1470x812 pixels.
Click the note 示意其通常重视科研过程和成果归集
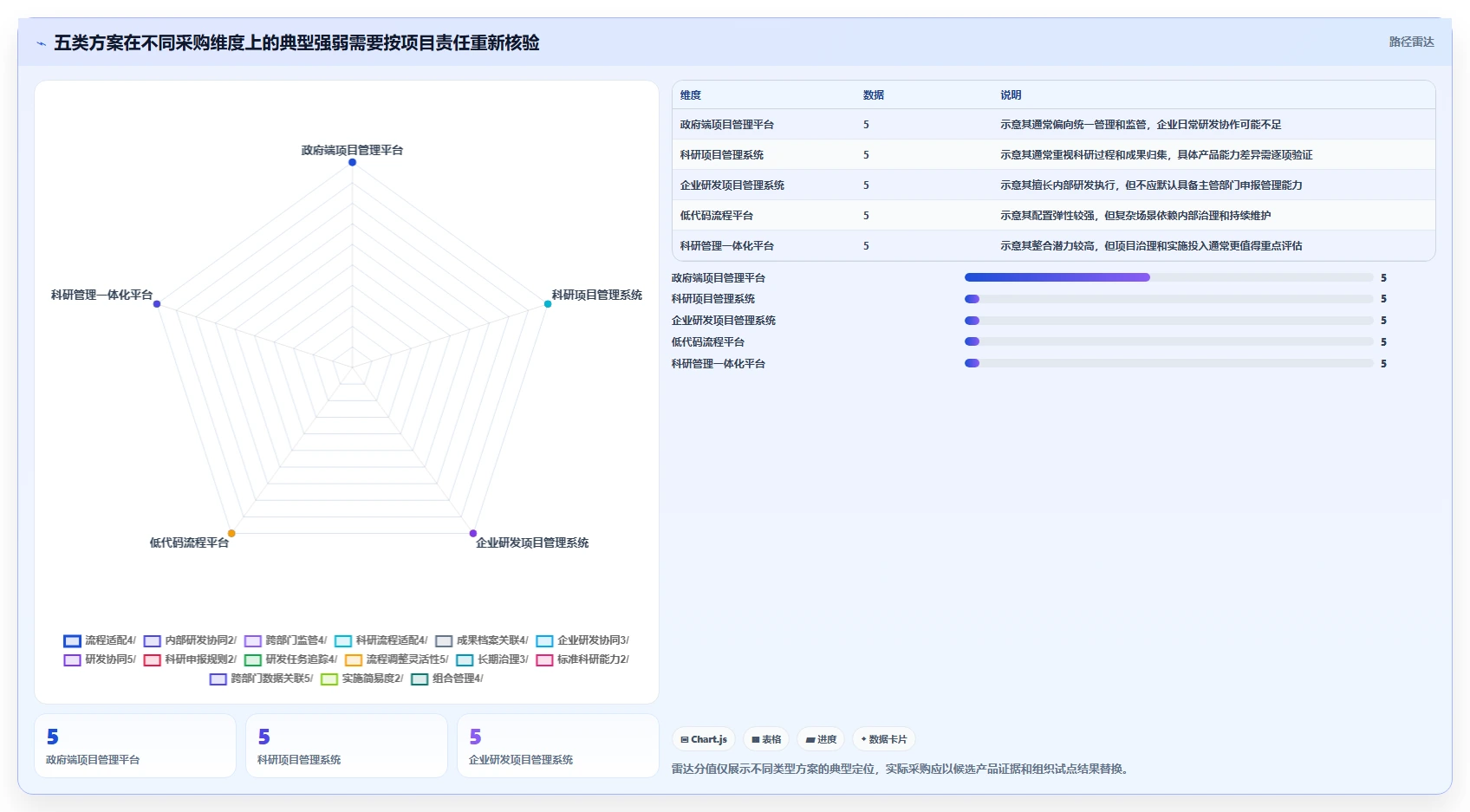point(1156,155)
